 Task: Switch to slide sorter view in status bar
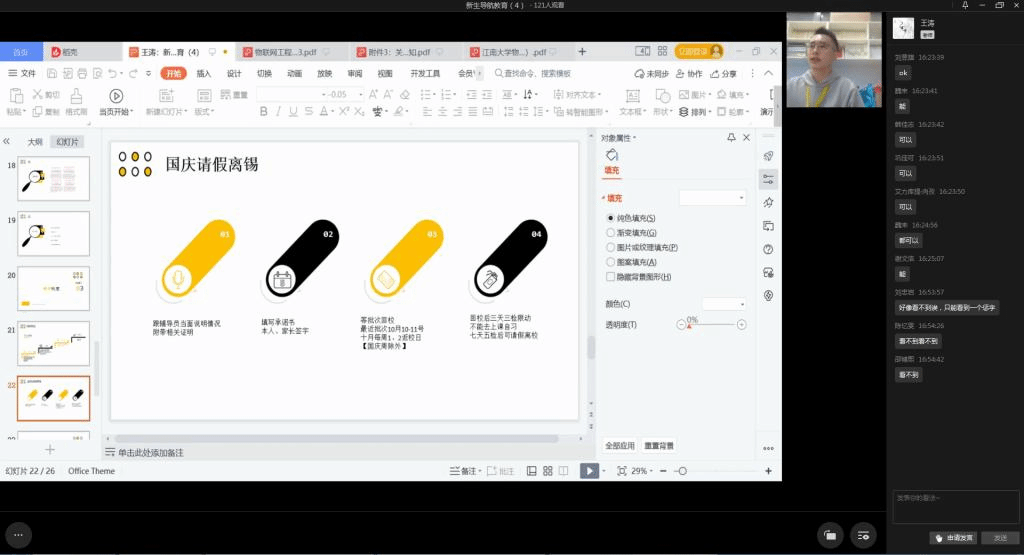(546, 471)
